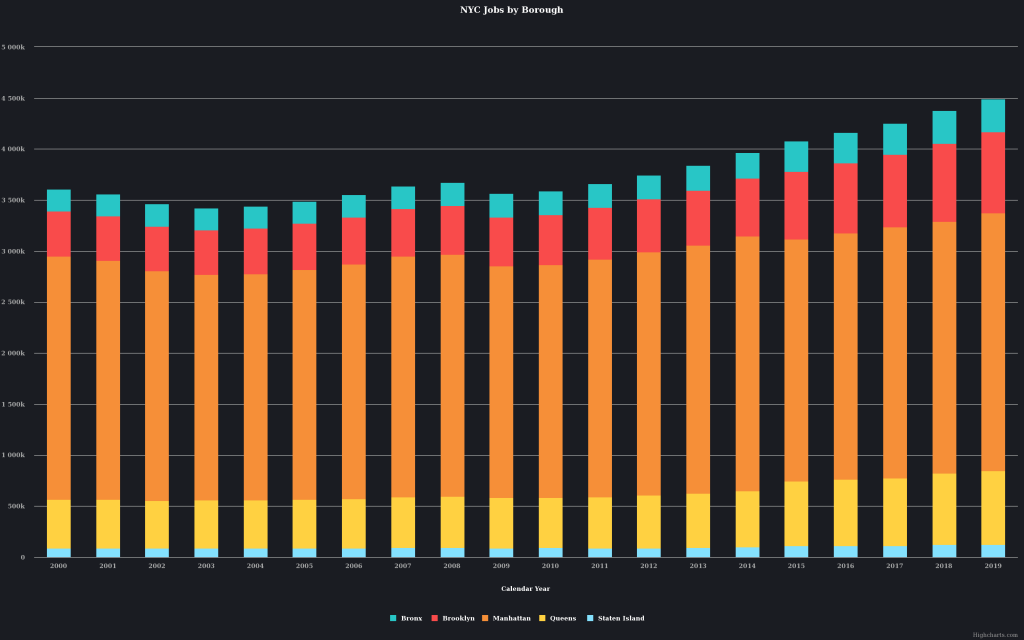The width and height of the screenshot is (1024, 640).
Task: Select the Queens segment of the 2015 bar
Action: point(796,513)
